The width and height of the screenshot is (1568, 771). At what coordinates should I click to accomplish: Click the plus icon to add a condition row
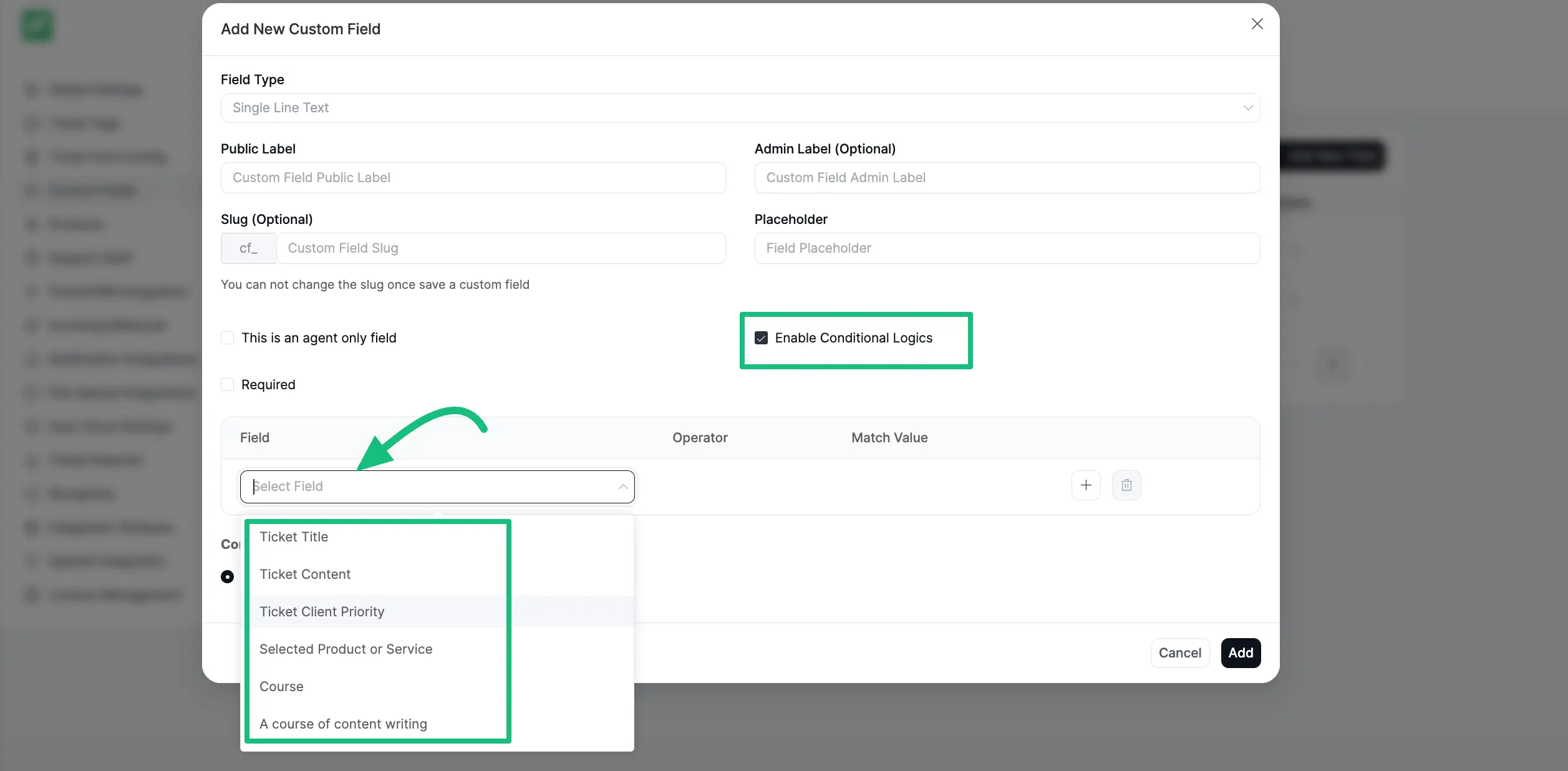click(x=1085, y=485)
